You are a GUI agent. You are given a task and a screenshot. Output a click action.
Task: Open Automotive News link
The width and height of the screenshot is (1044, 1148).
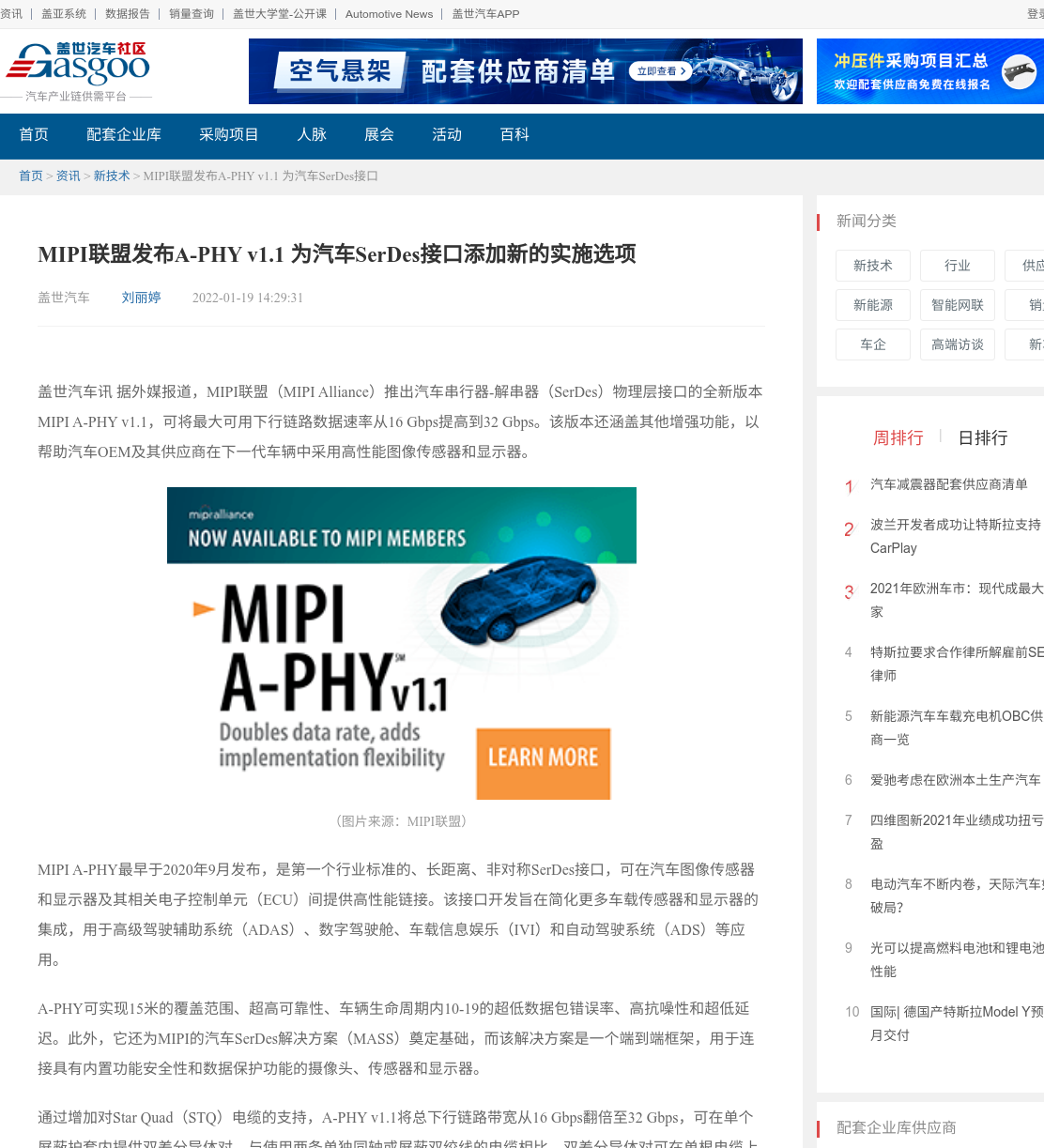click(389, 14)
